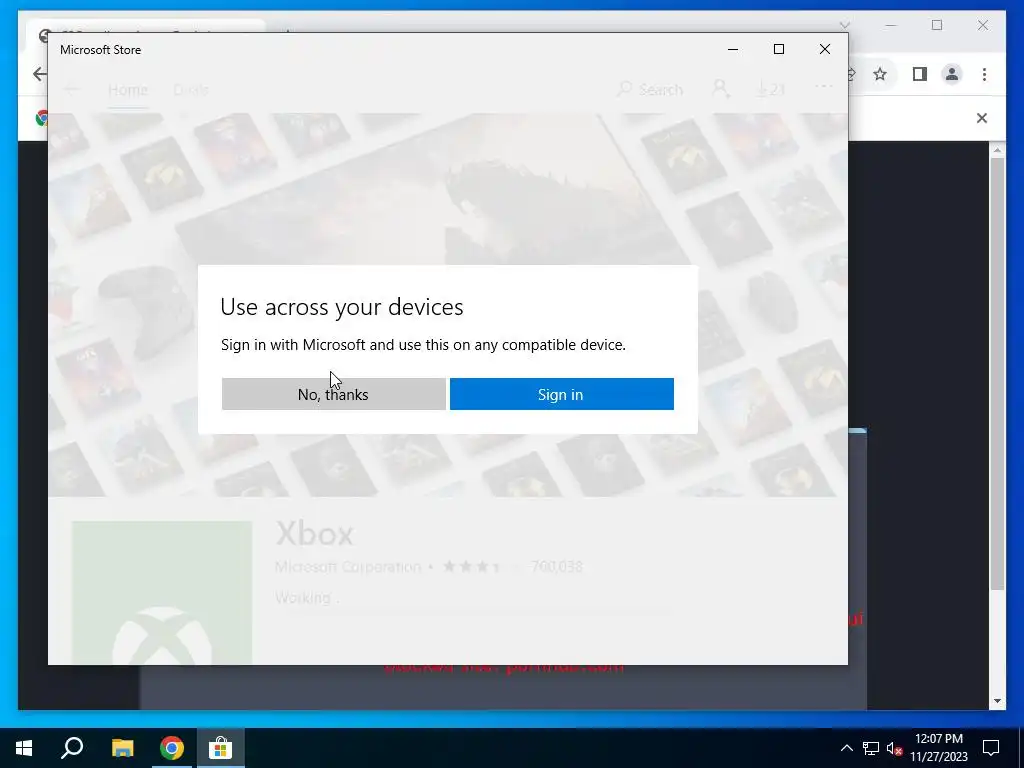The width and height of the screenshot is (1024, 768).
Task: Click the Chrome tab search chevron
Action: point(845,25)
